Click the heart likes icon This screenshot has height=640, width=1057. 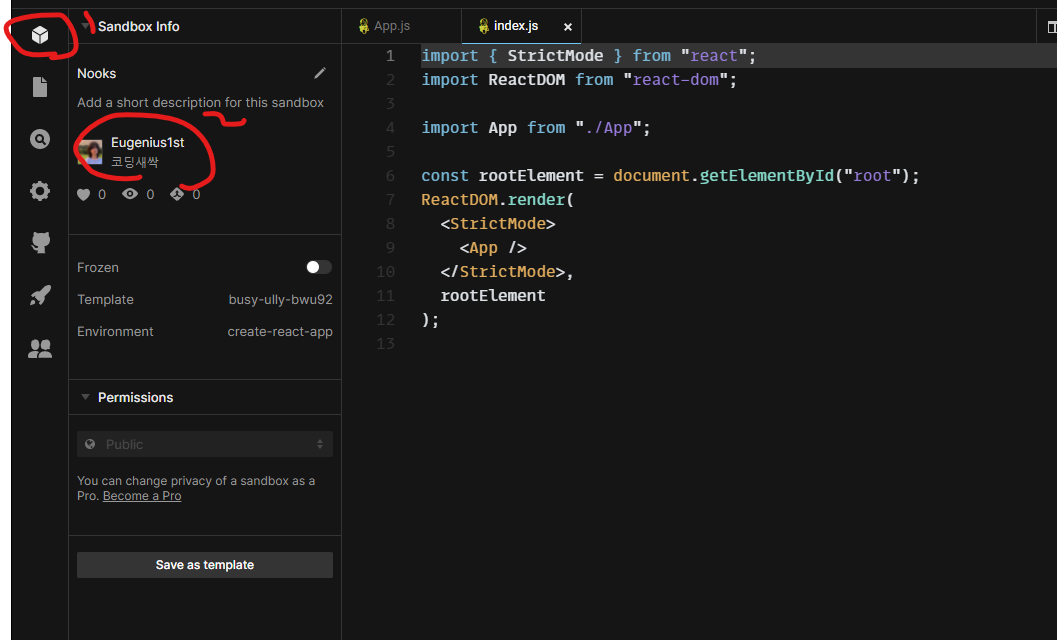click(x=84, y=195)
